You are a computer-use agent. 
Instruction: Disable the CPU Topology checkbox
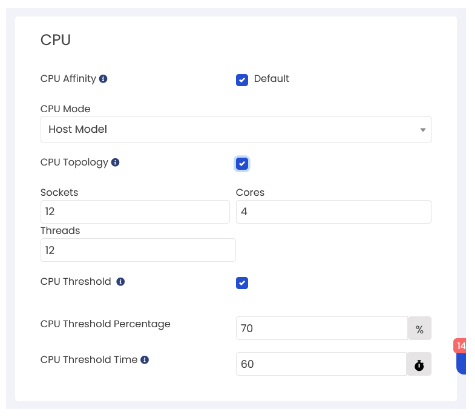242,164
